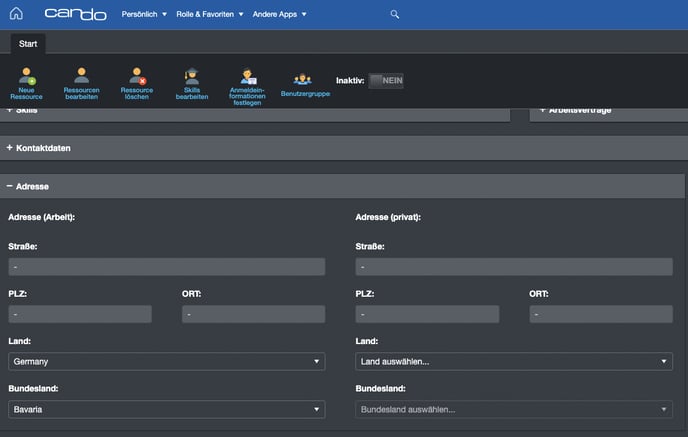Screen dimensions: 688x437
Task: Open the Andere Apps menu
Action: pos(279,15)
